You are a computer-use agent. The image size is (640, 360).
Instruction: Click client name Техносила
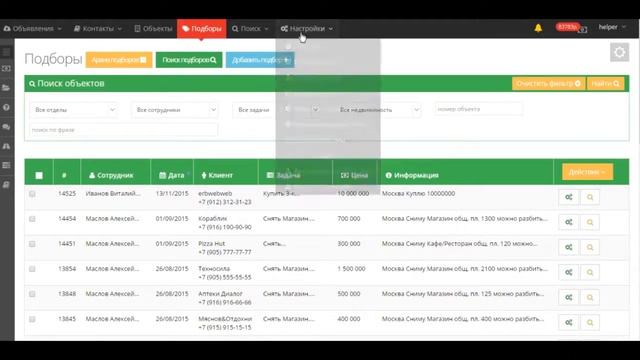[214, 269]
